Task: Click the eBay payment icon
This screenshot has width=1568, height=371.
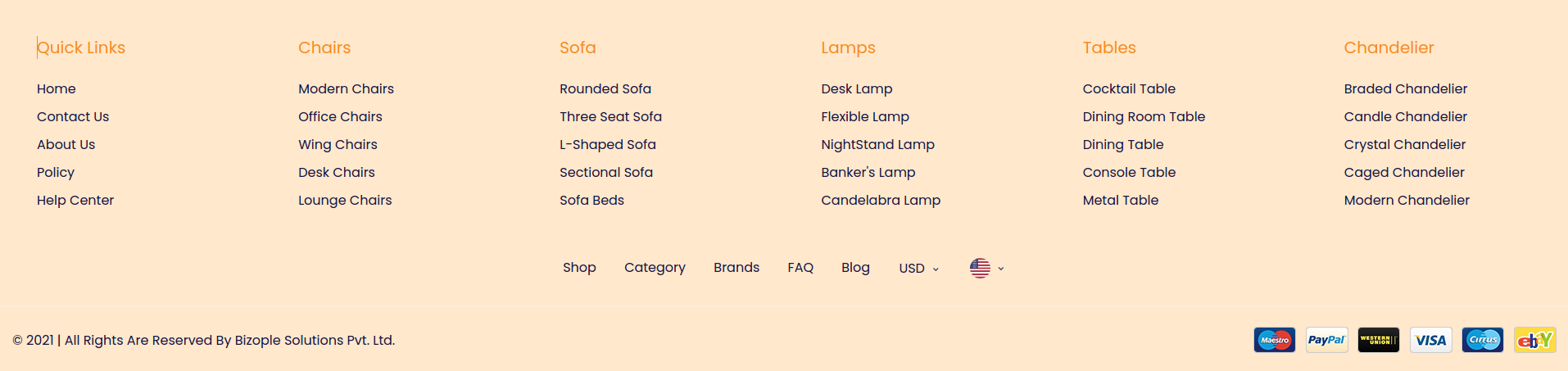Action: [x=1534, y=340]
